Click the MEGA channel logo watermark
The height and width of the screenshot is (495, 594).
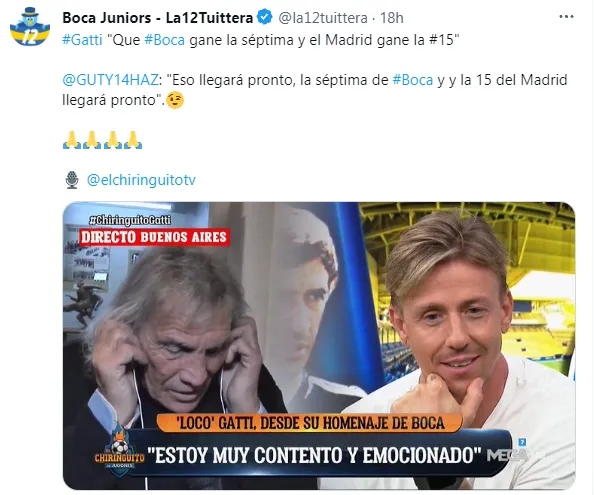(506, 453)
